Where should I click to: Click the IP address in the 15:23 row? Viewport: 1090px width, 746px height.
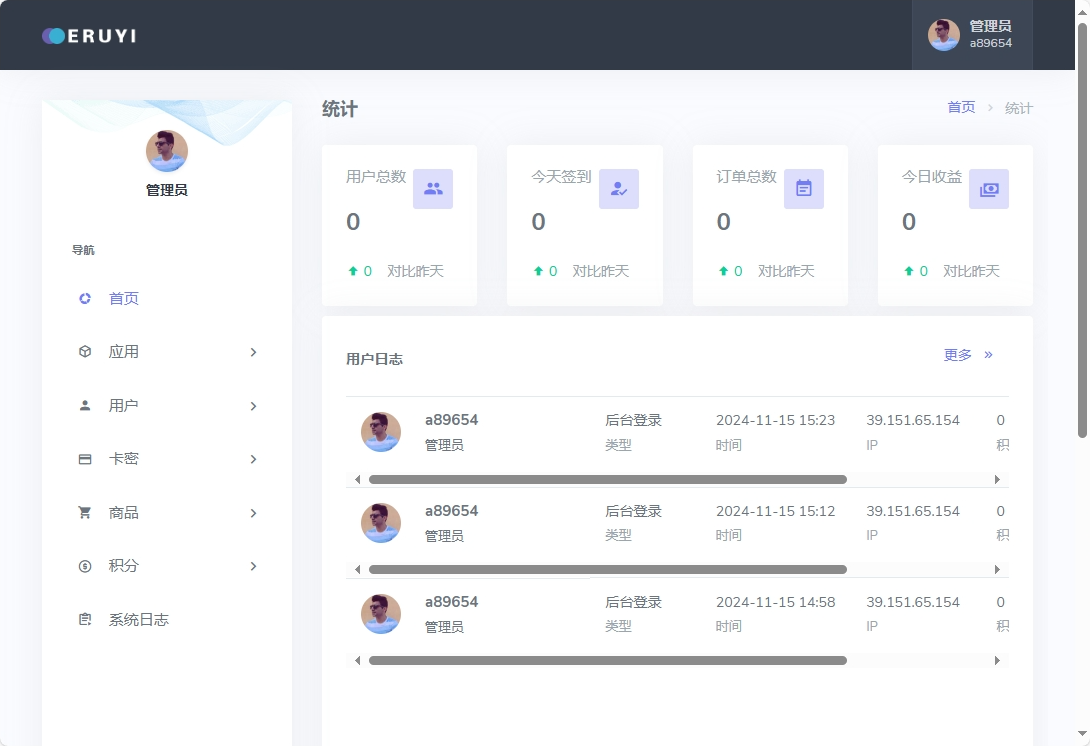[913, 420]
